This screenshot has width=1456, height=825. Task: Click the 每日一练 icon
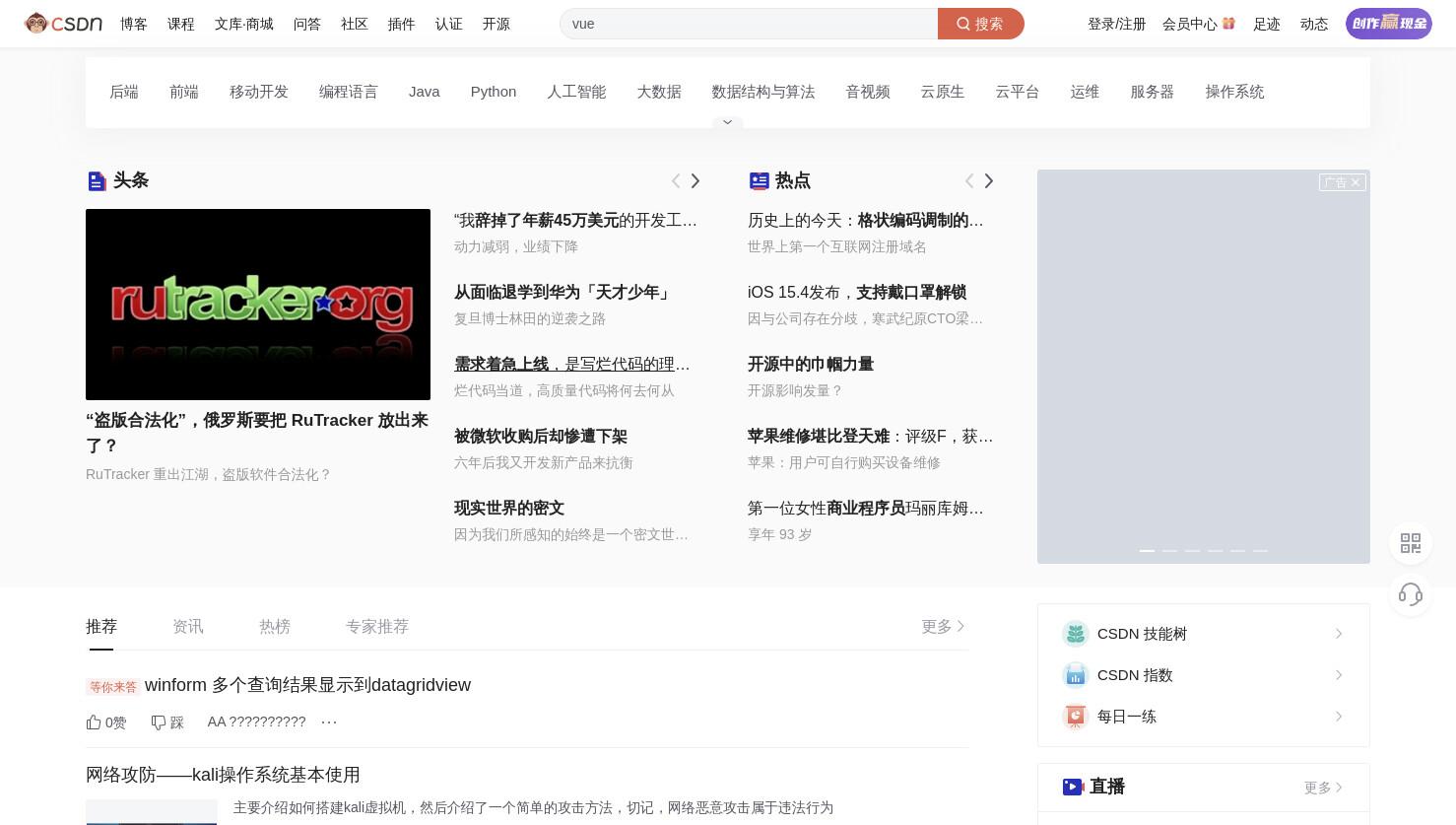(x=1076, y=717)
